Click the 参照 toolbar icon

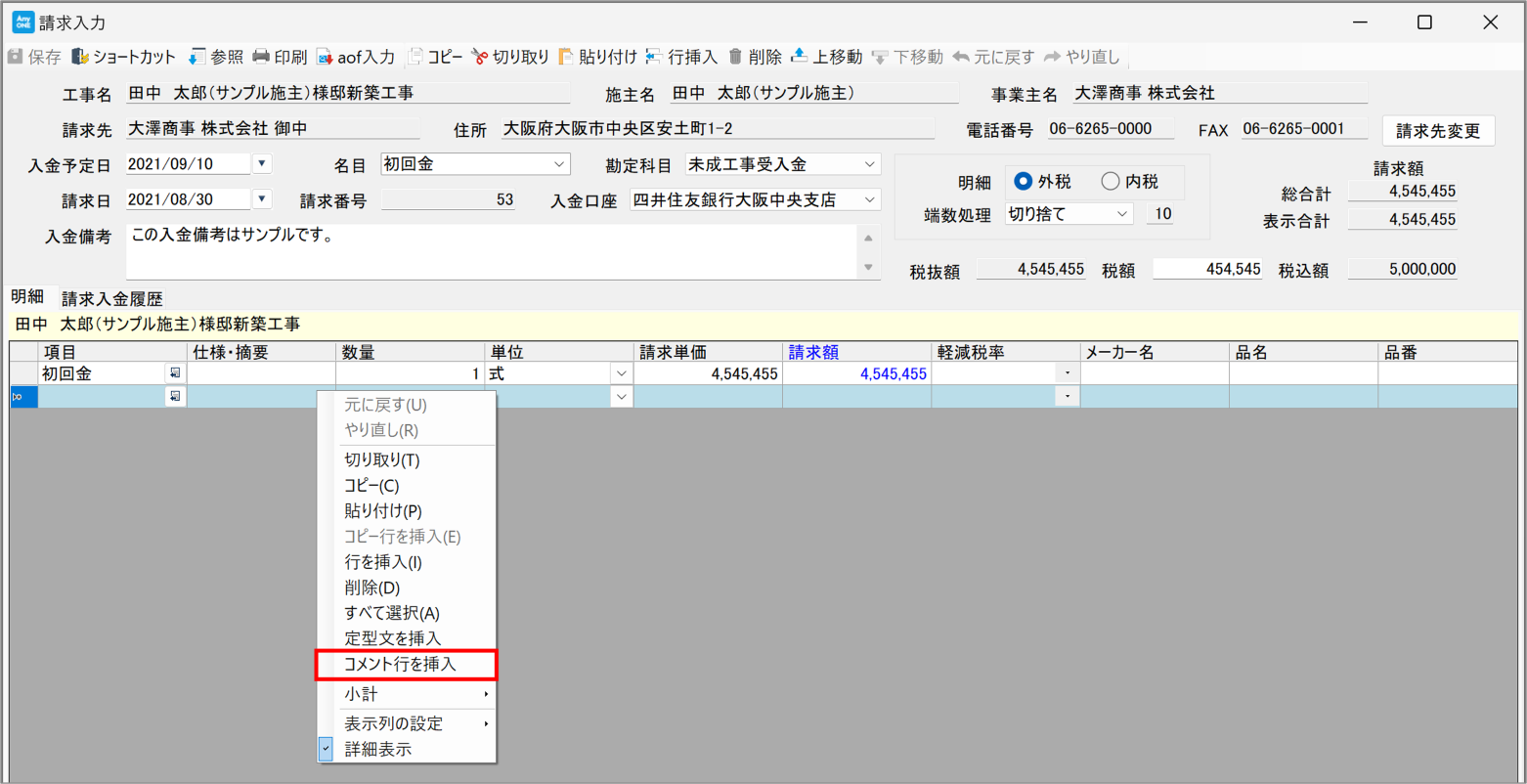pyautogui.click(x=197, y=57)
